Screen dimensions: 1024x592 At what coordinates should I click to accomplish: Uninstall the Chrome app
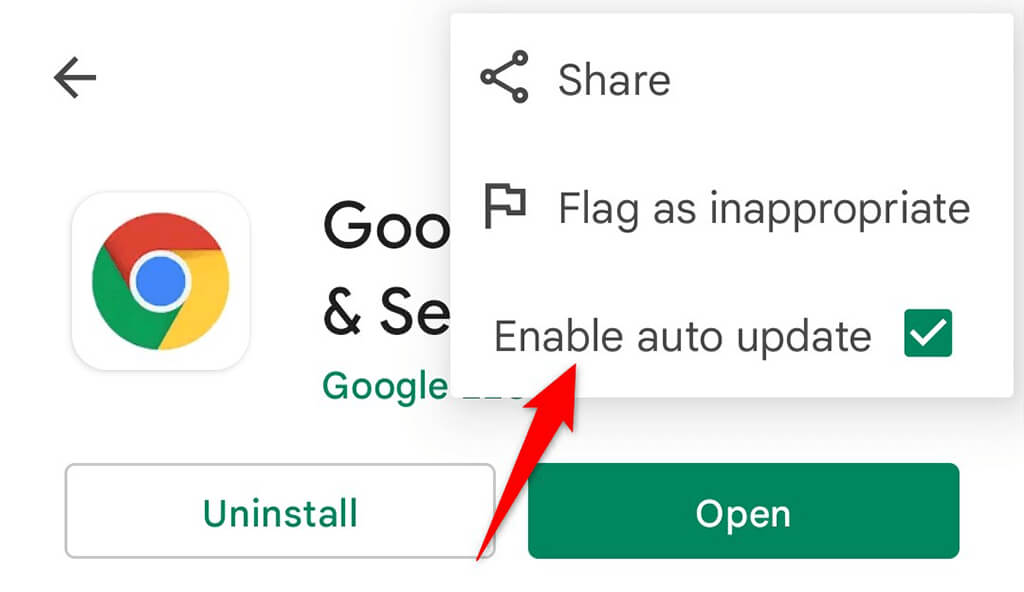280,511
